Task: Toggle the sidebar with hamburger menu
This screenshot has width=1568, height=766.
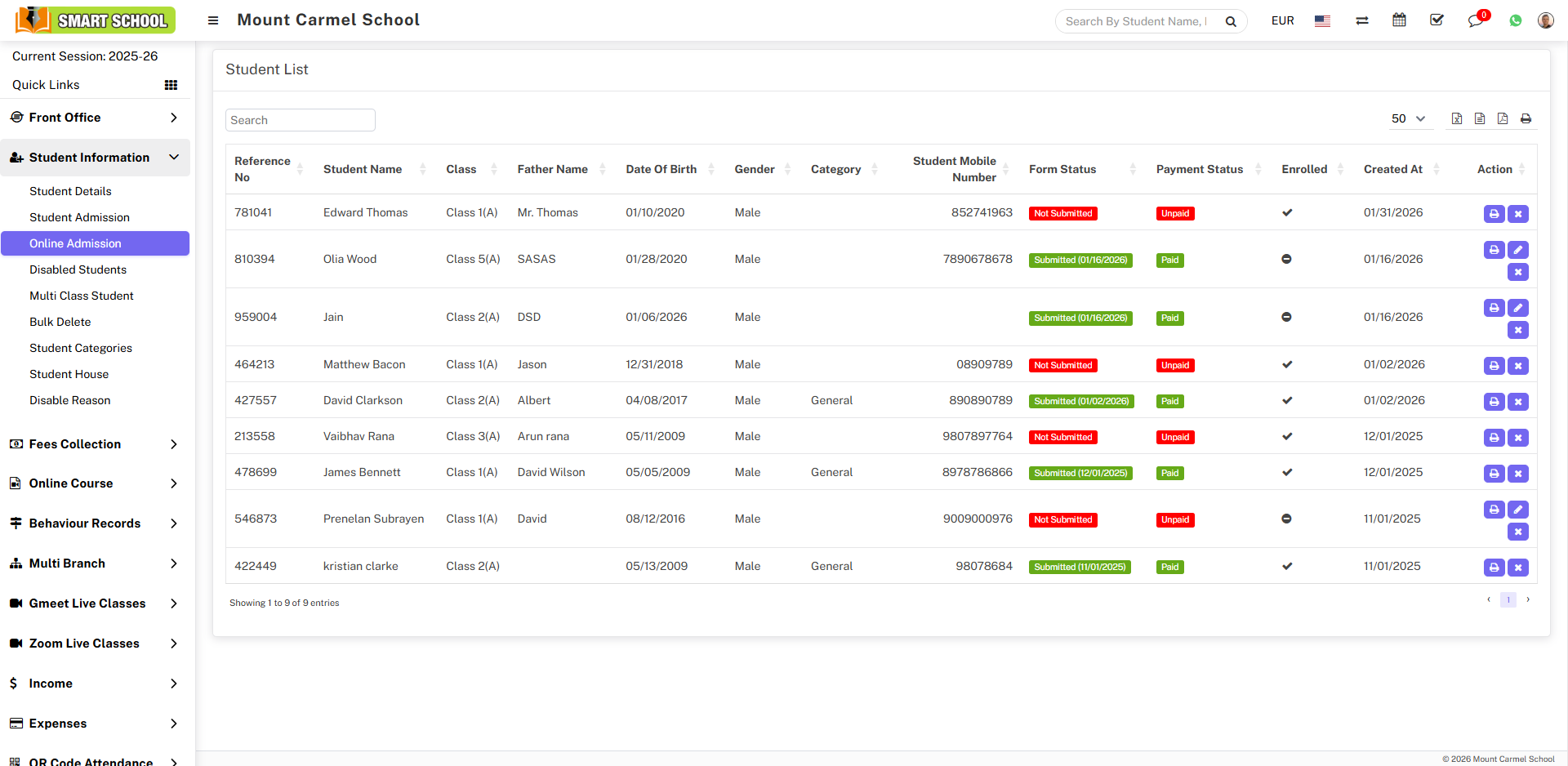Action: [x=213, y=20]
